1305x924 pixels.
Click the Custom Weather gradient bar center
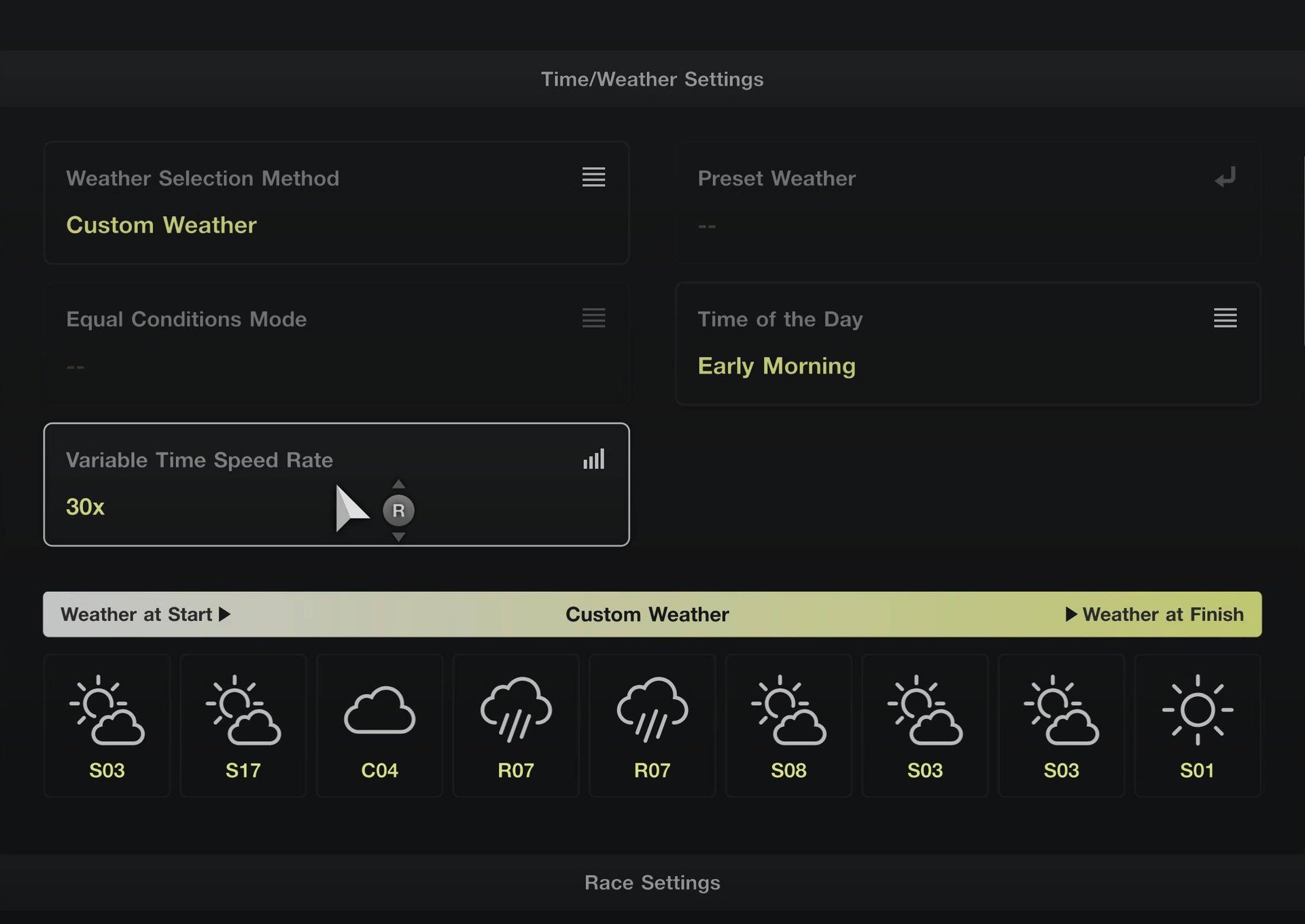point(647,614)
